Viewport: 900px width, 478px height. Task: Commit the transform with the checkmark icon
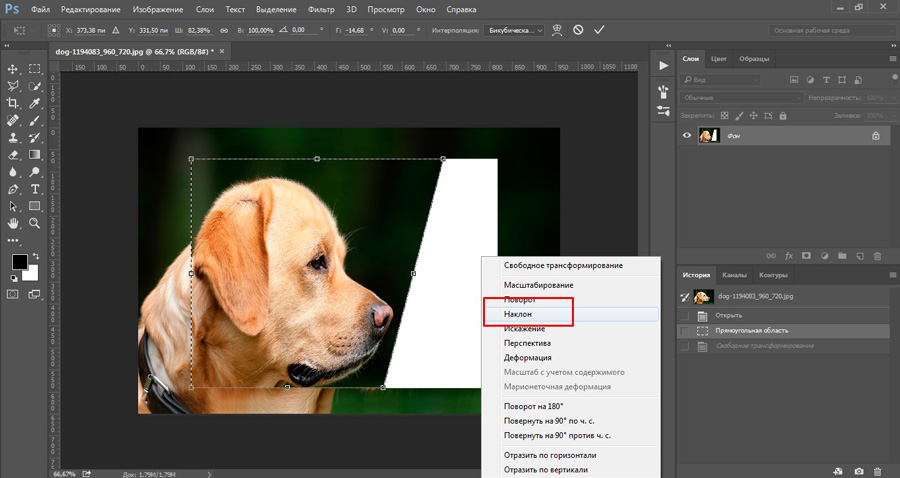tap(599, 30)
